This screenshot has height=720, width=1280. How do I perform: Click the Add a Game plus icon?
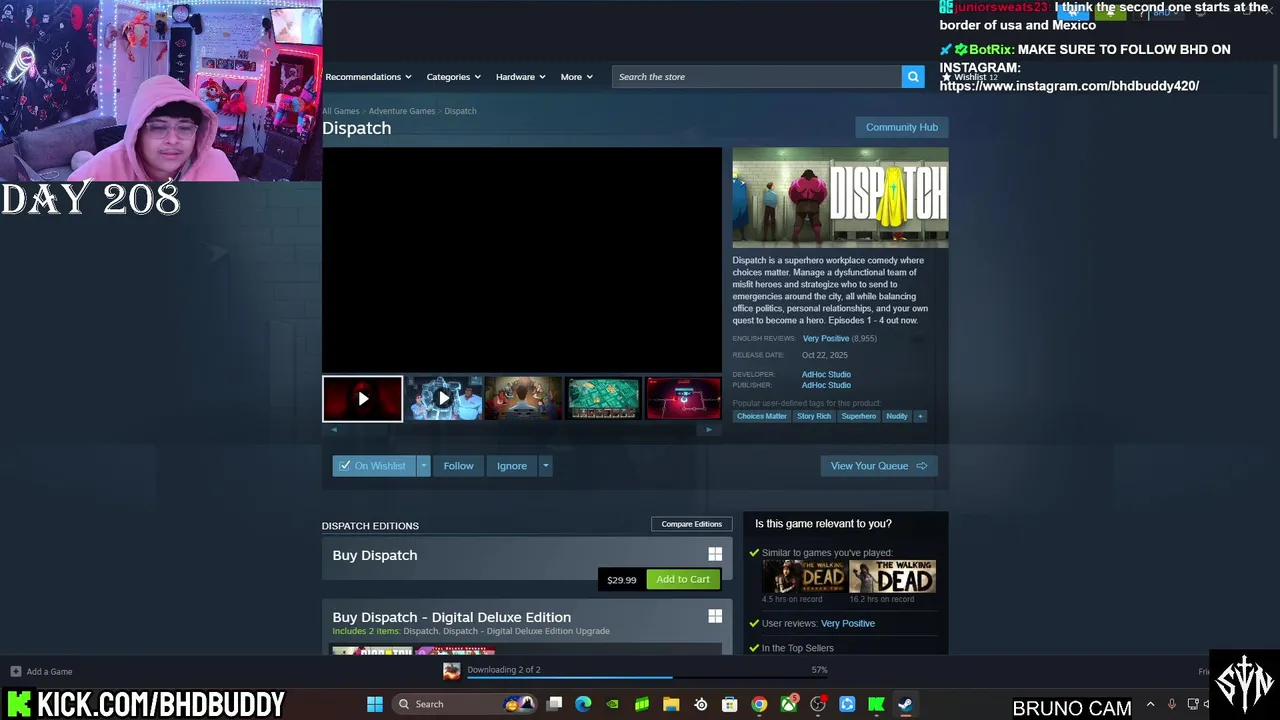click(x=15, y=671)
